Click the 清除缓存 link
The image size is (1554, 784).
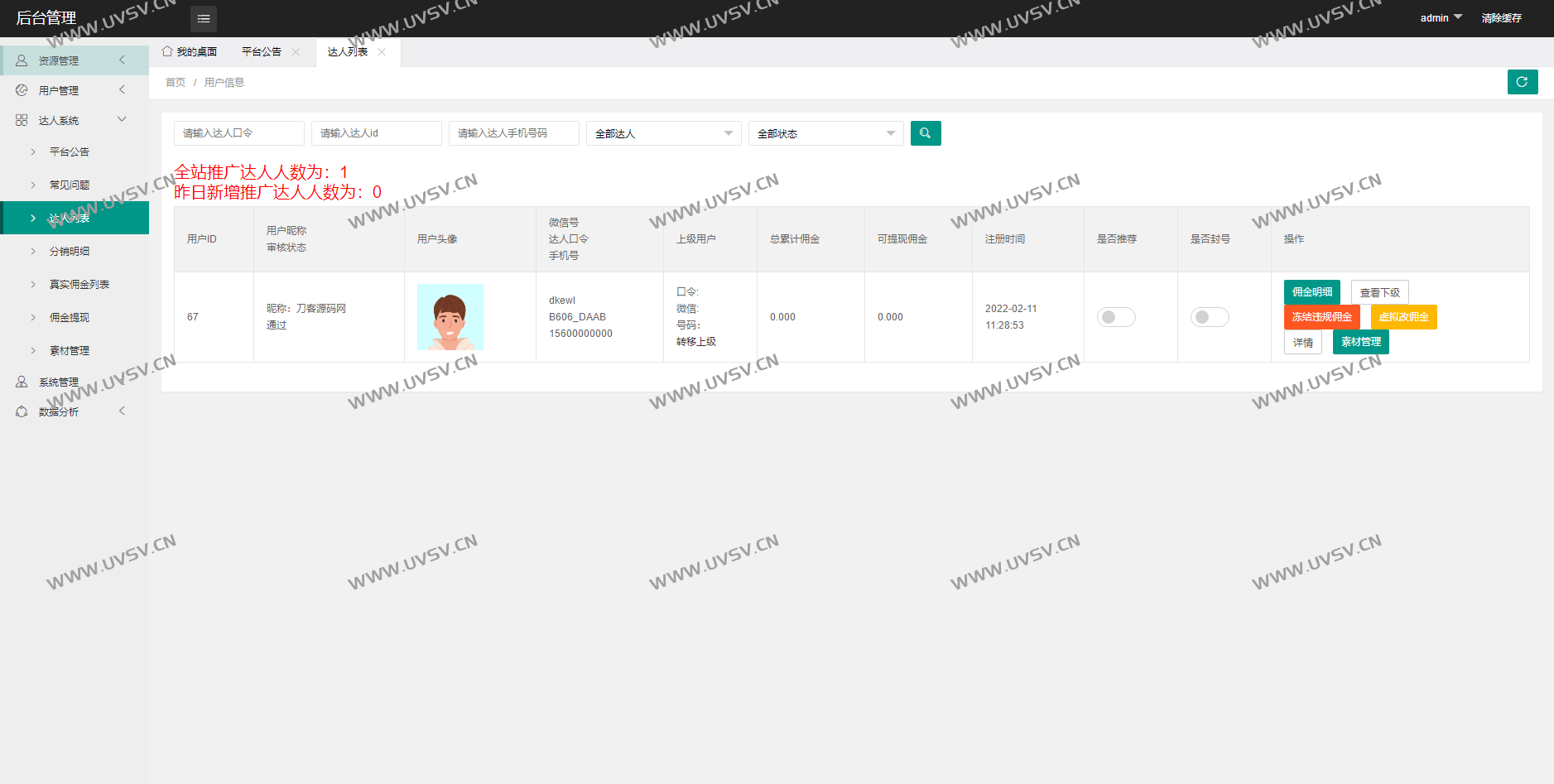tap(1502, 18)
